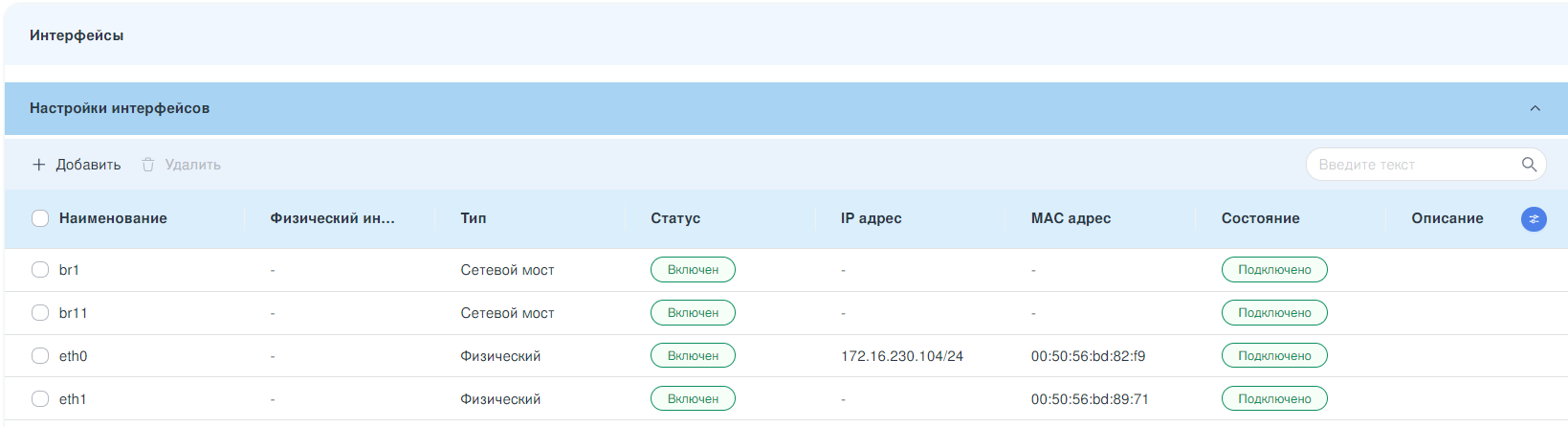1568x427 pixels.
Task: Open the blue column settings icon
Action: coord(1534,219)
